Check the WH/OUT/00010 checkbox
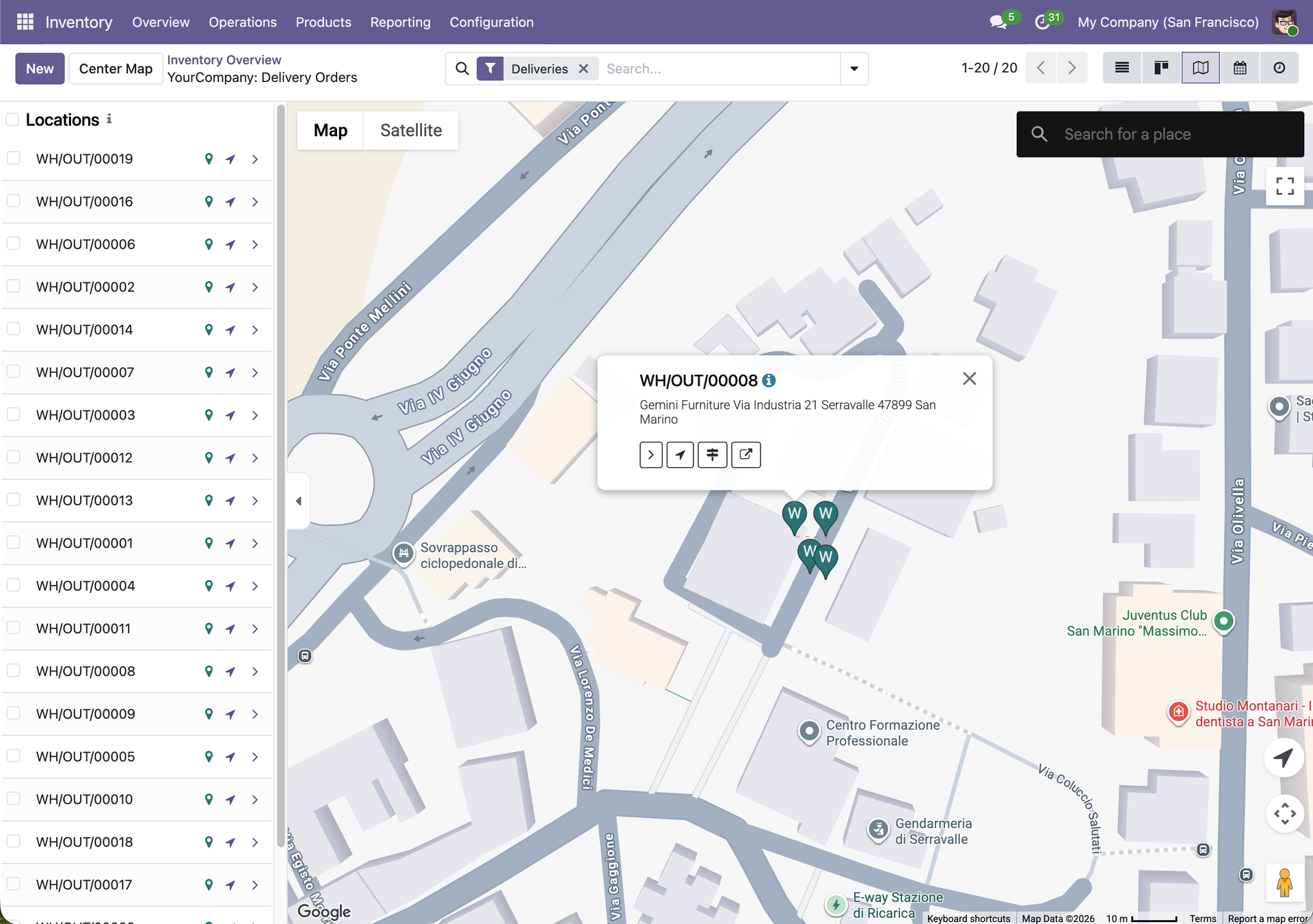 tap(13, 799)
